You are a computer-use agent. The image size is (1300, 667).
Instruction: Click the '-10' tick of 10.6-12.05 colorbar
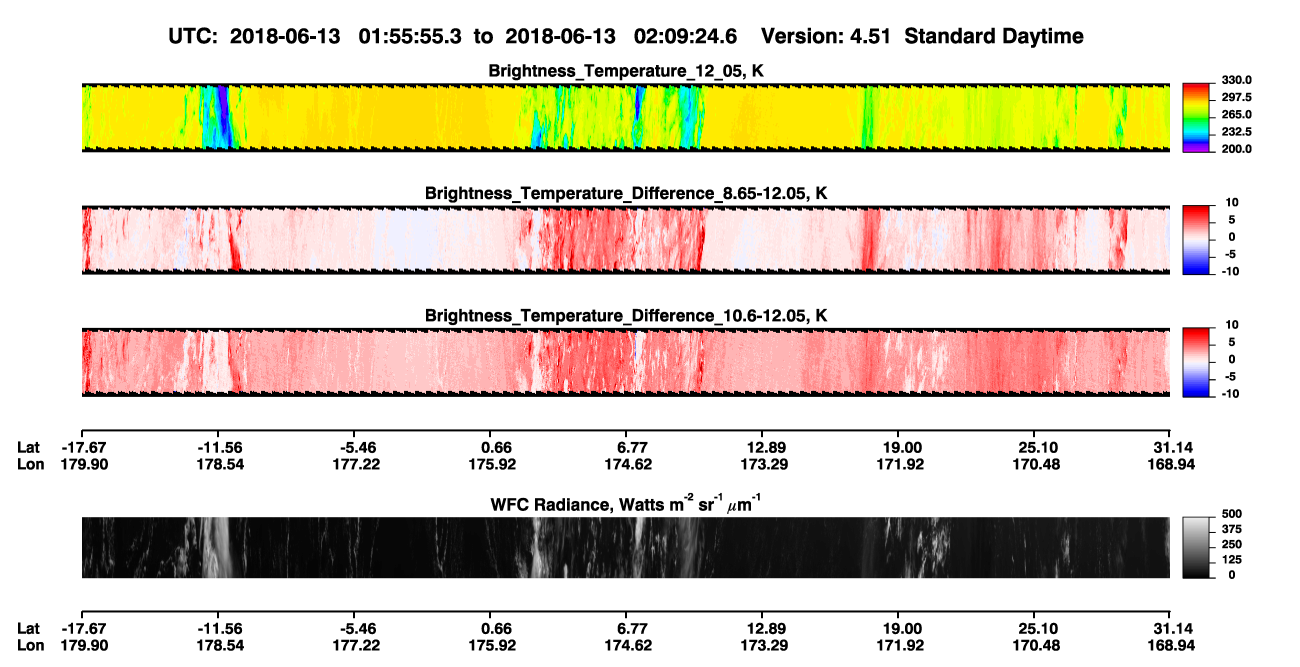tap(1230, 393)
